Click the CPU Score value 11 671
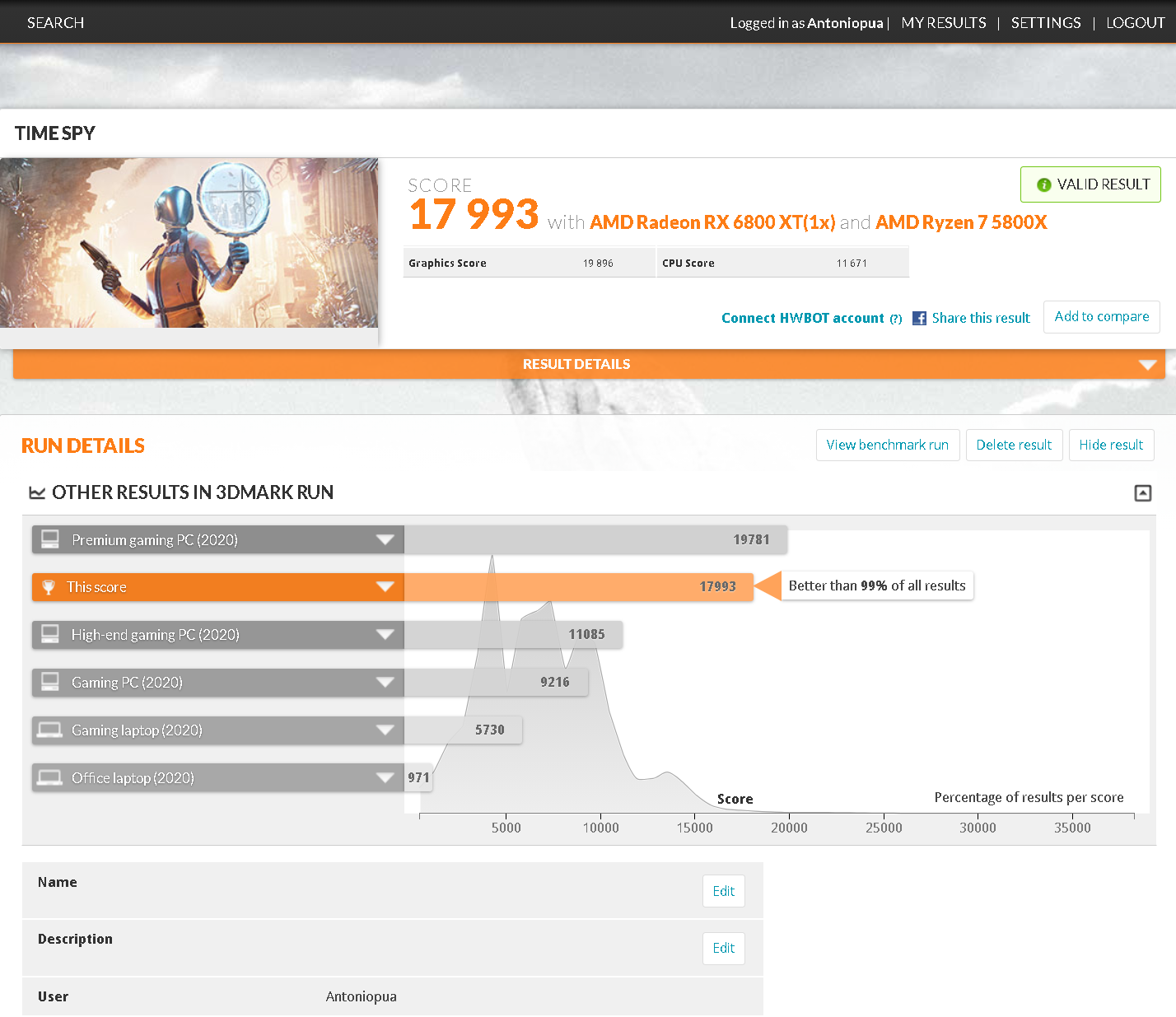 coord(852,264)
